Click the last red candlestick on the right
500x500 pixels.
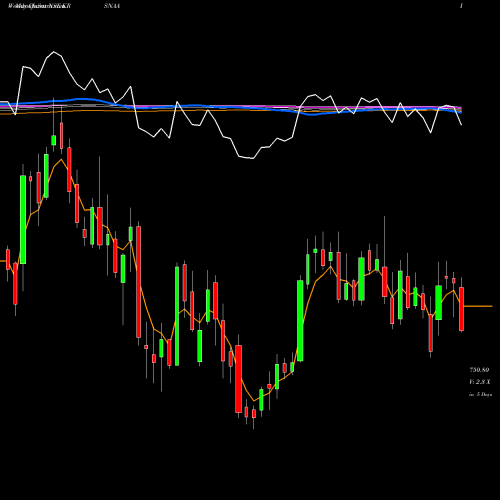(461, 309)
